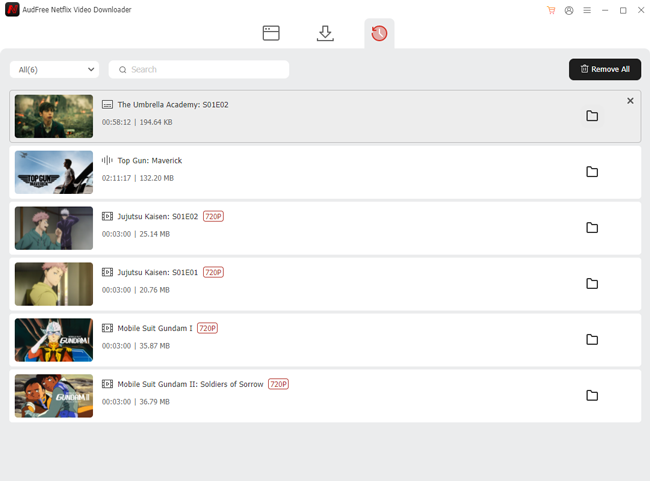Screen dimensions: 650x481
Task: Open the shopping cart icon
Action: (x=551, y=10)
